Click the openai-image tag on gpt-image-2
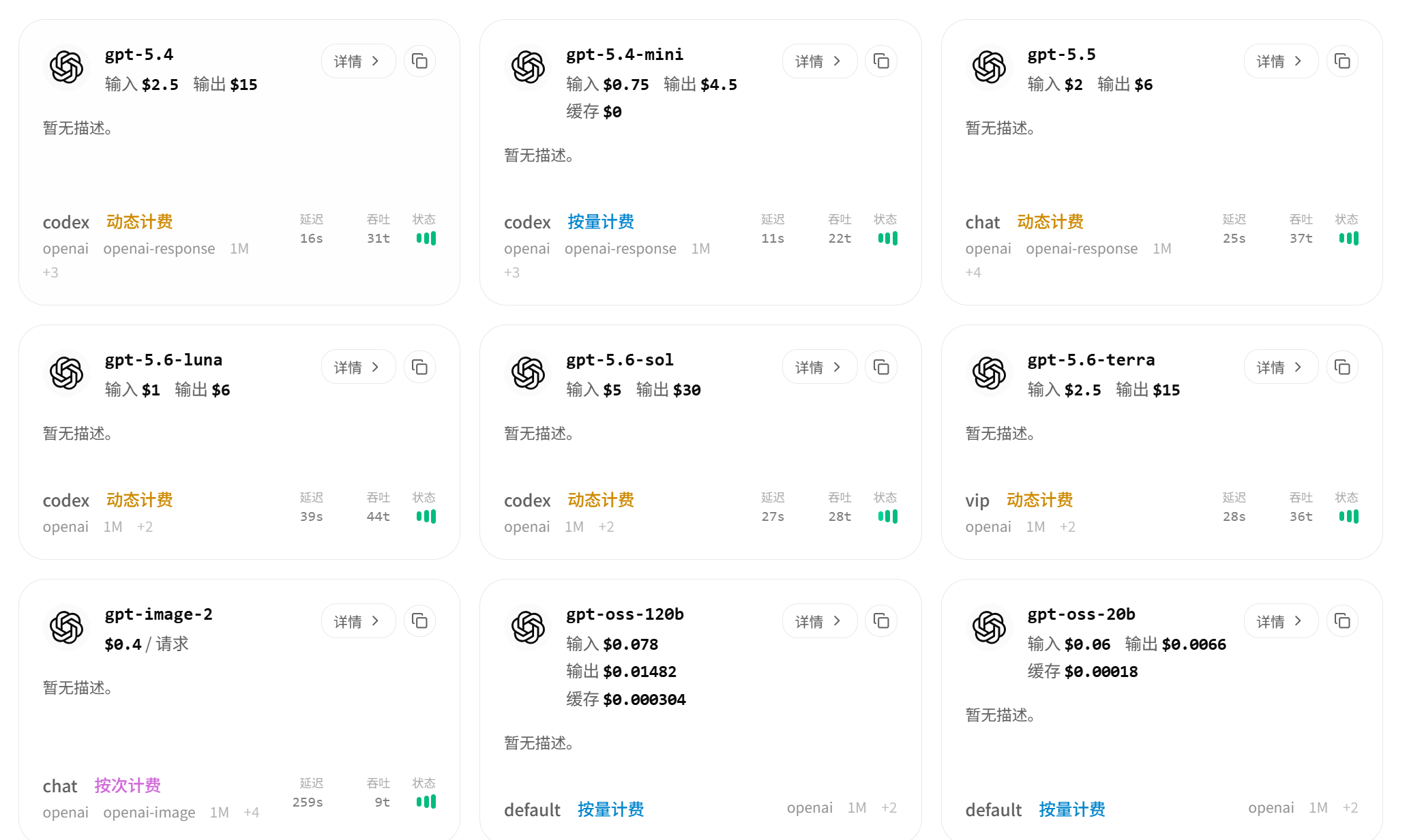The image size is (1424, 840). click(149, 813)
